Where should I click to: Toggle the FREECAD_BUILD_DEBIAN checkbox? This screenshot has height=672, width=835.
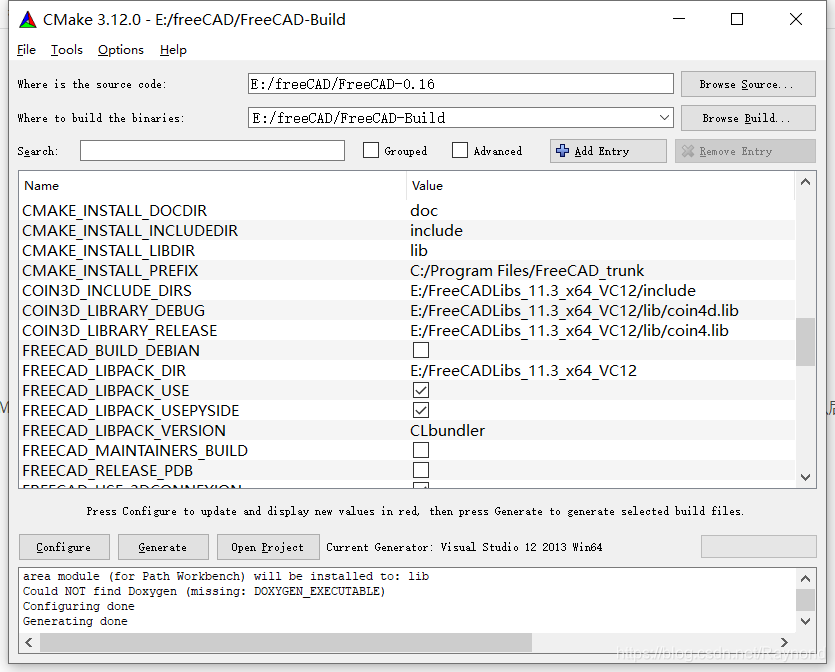pos(421,350)
